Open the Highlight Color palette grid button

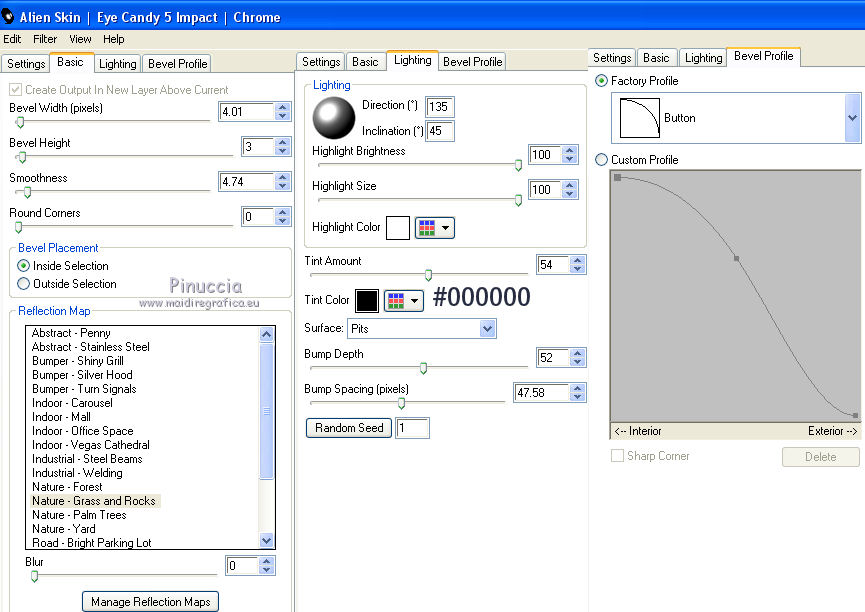click(x=434, y=227)
